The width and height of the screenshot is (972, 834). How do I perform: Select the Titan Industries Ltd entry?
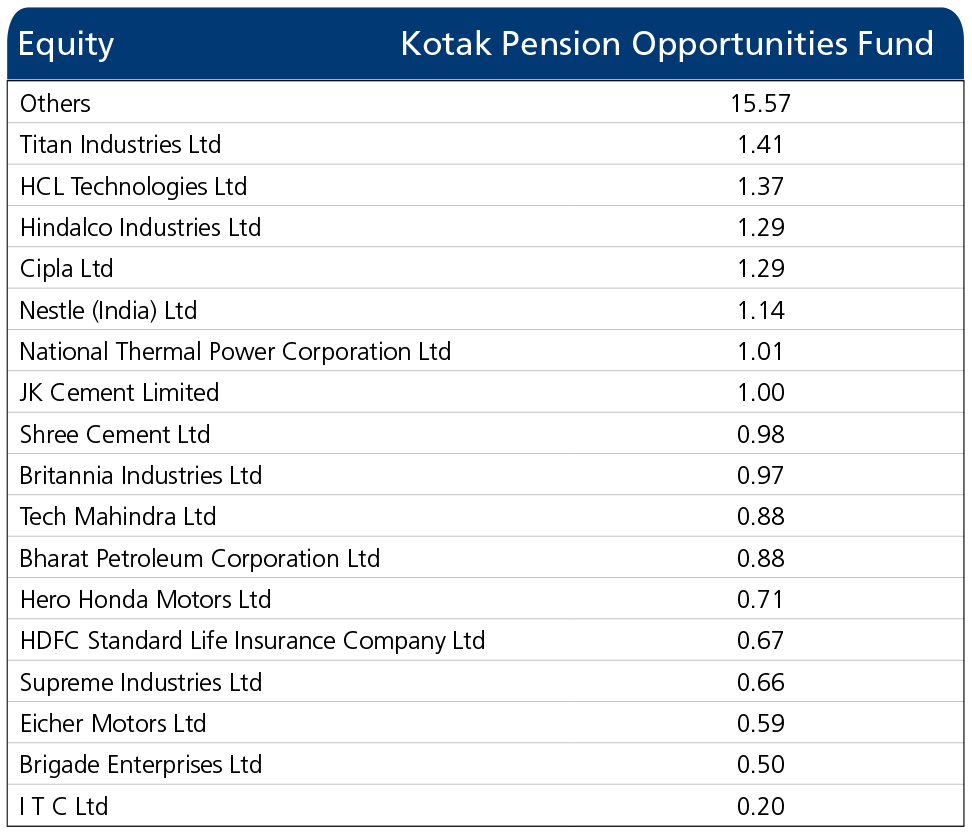(120, 144)
